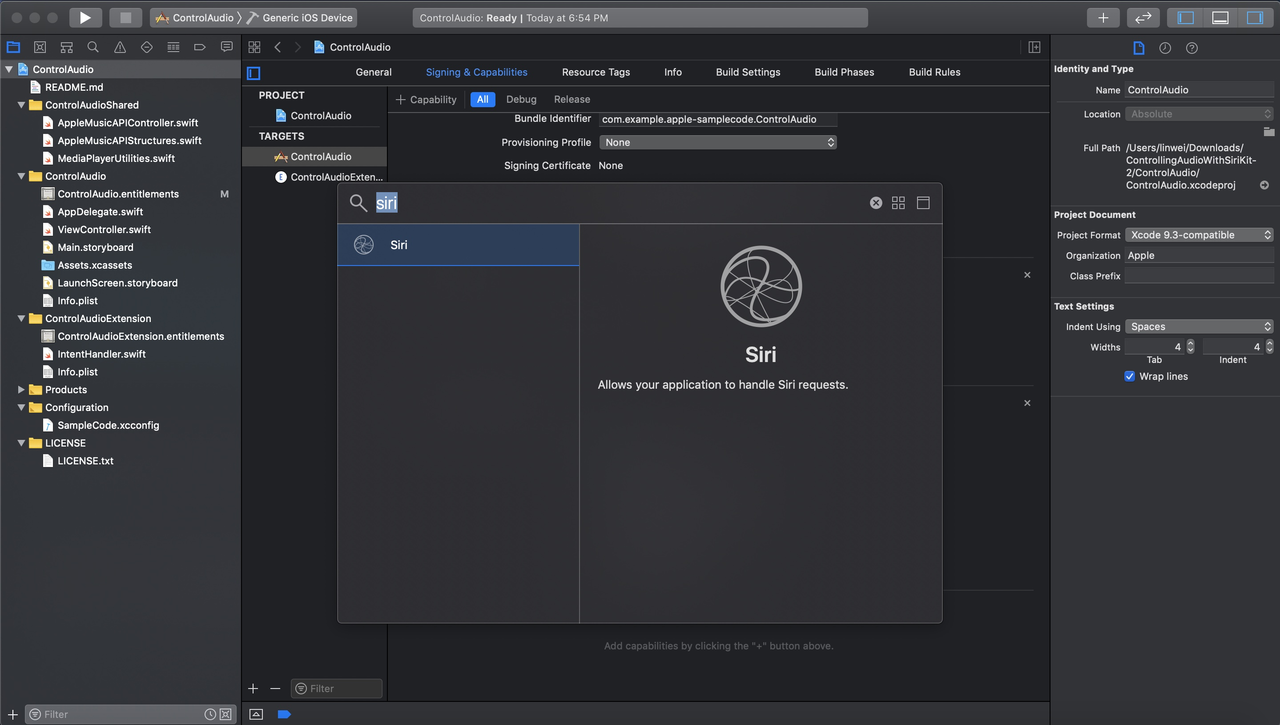Show recently modified files filter clock
The width and height of the screenshot is (1280, 725).
[210, 714]
